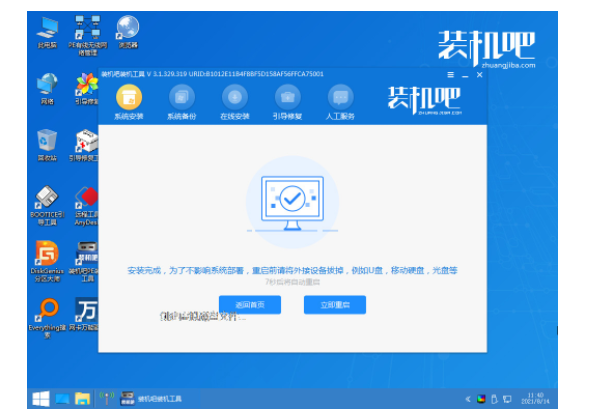Open PE有线无线网络管理 desktop icon

88,35
